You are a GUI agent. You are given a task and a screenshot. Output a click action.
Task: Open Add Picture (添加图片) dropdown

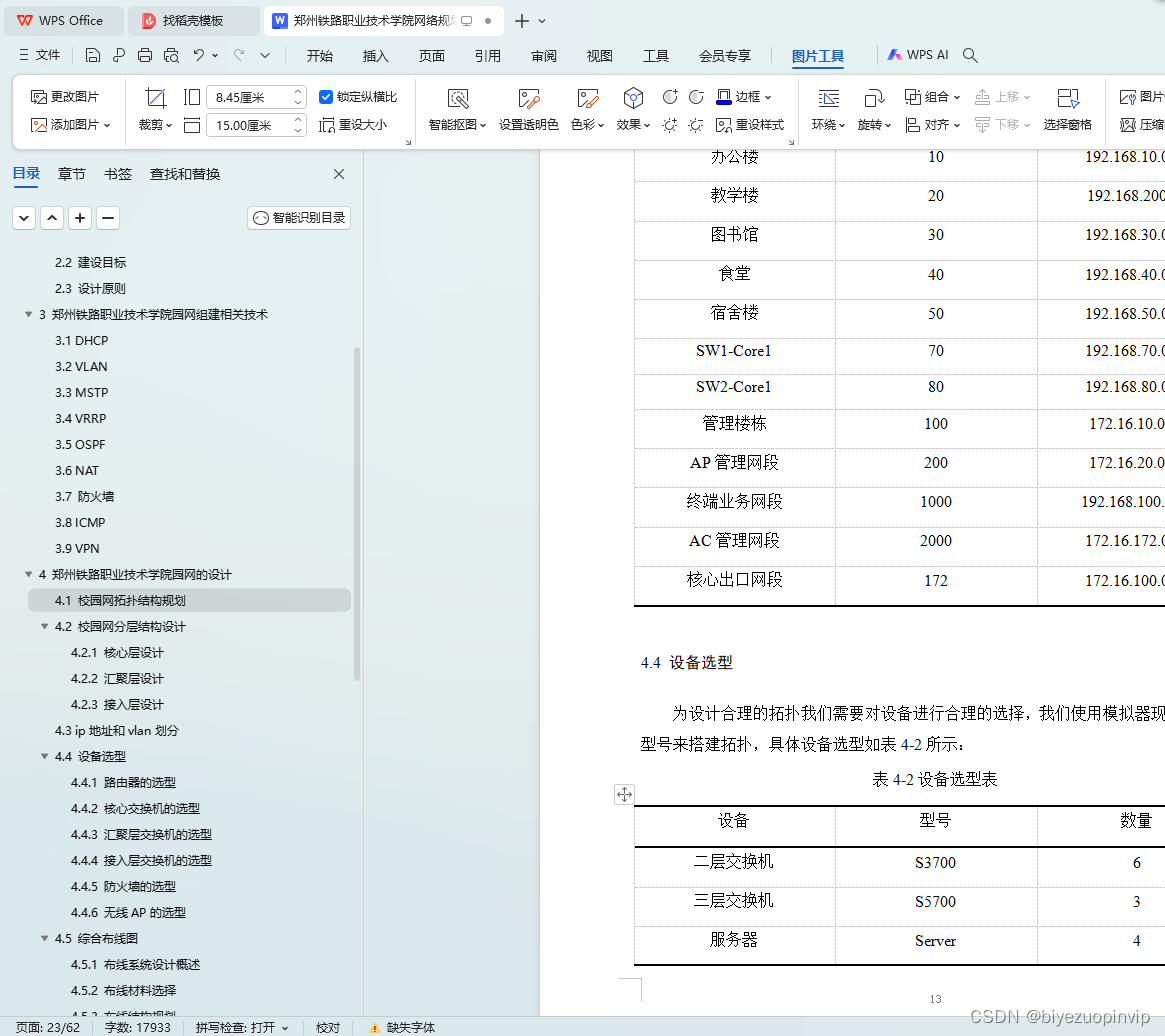[71, 125]
